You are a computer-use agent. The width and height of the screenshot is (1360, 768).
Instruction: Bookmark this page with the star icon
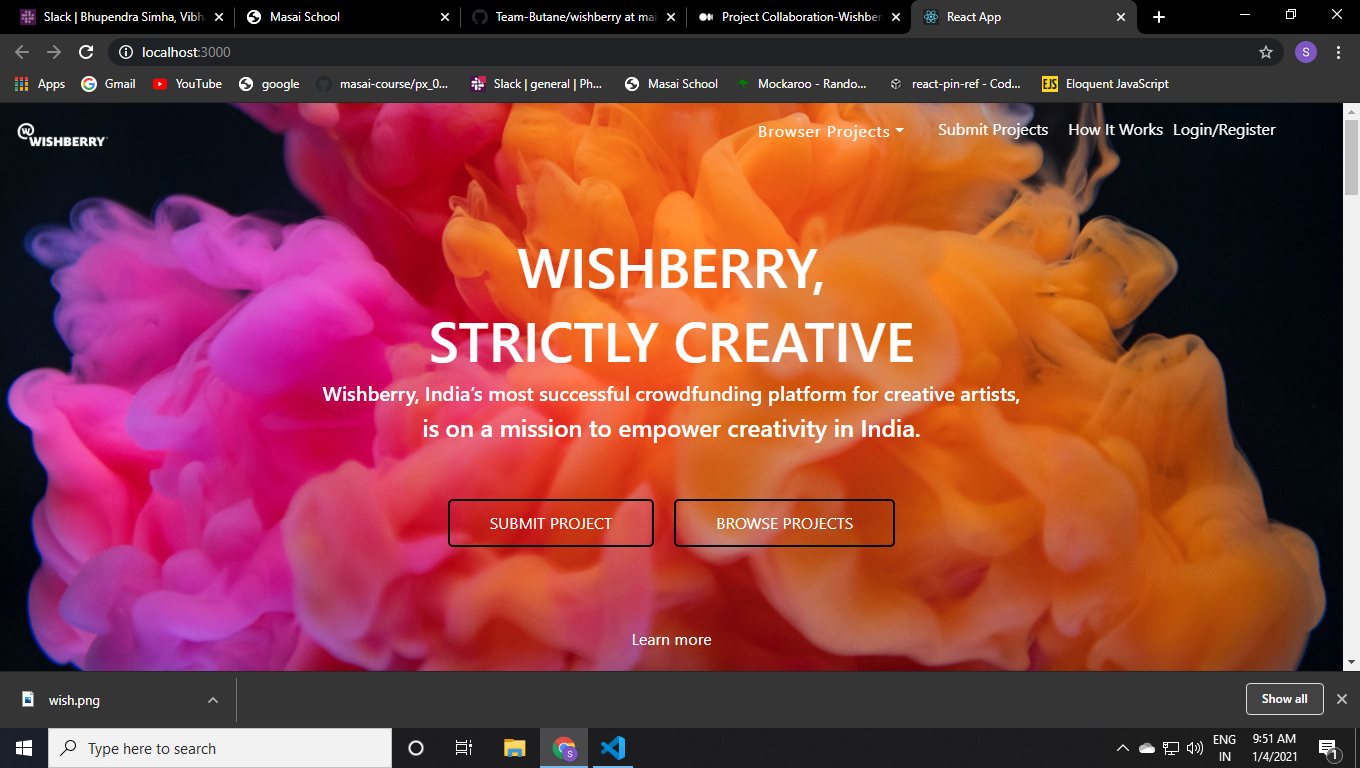coord(1266,52)
